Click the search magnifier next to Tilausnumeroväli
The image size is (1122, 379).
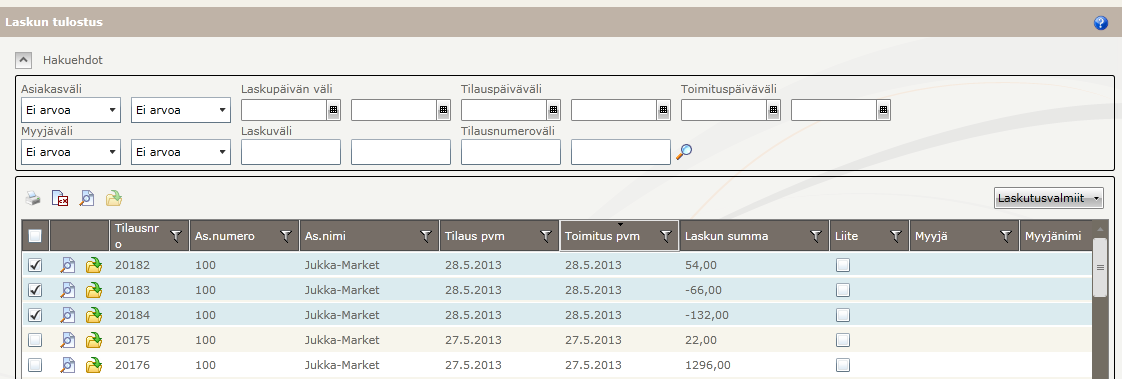click(684, 152)
